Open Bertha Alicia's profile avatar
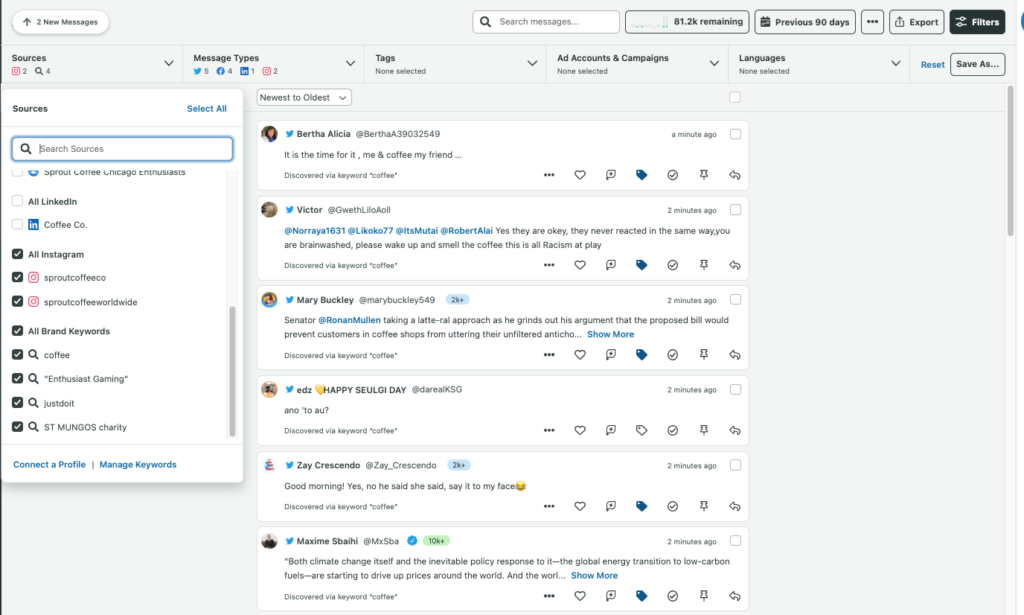 click(269, 134)
